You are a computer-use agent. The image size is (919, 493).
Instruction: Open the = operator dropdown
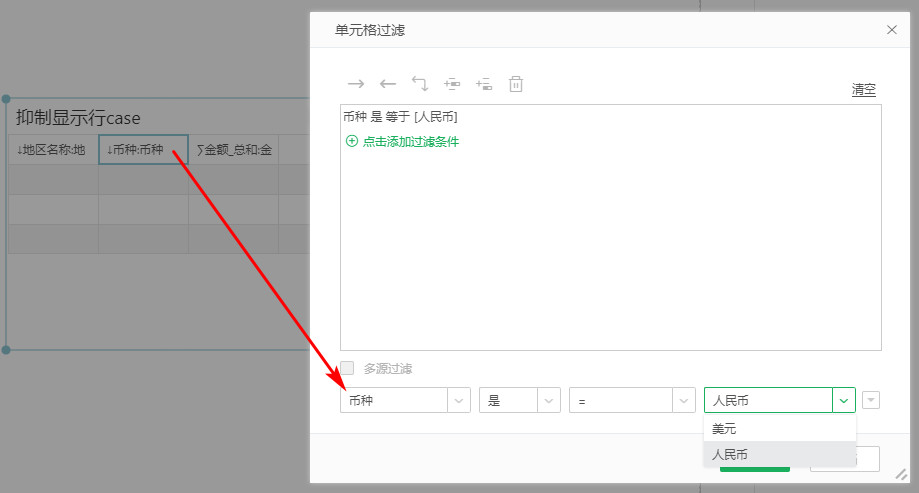coord(684,400)
